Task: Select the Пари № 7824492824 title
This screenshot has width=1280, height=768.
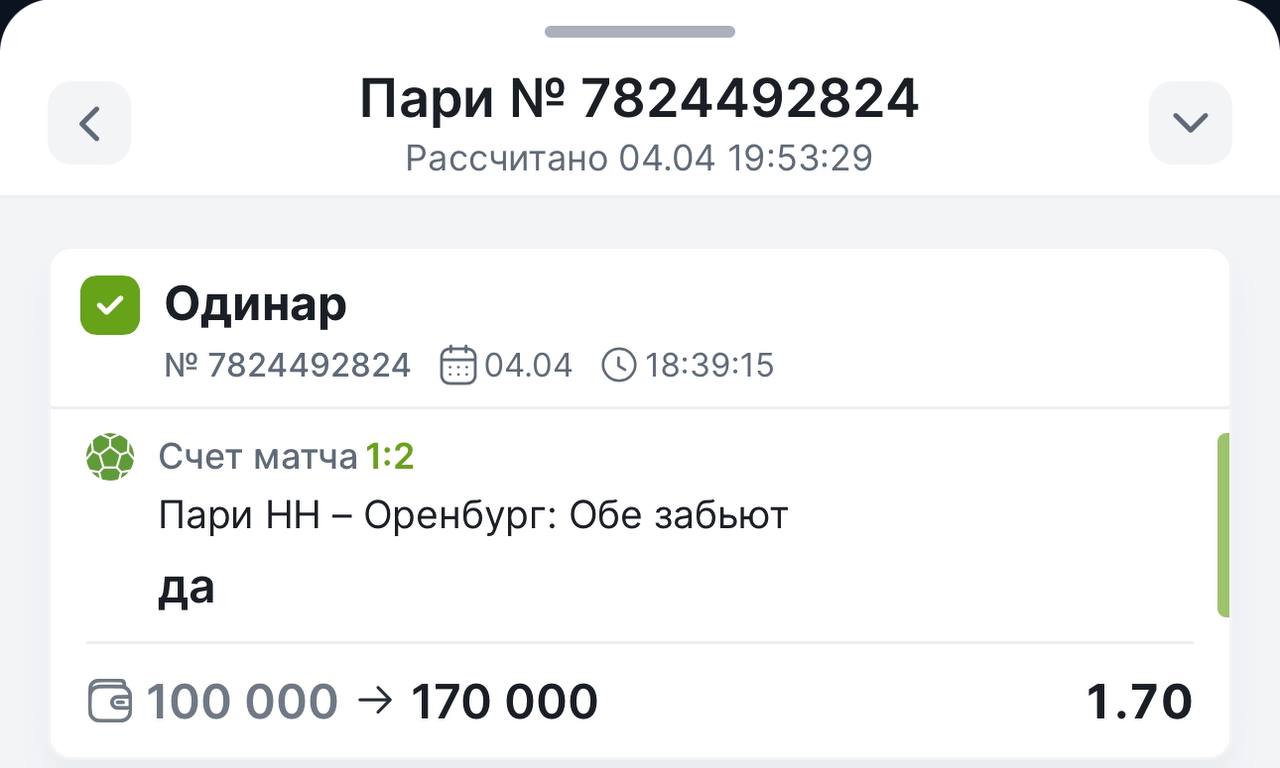Action: tap(639, 98)
